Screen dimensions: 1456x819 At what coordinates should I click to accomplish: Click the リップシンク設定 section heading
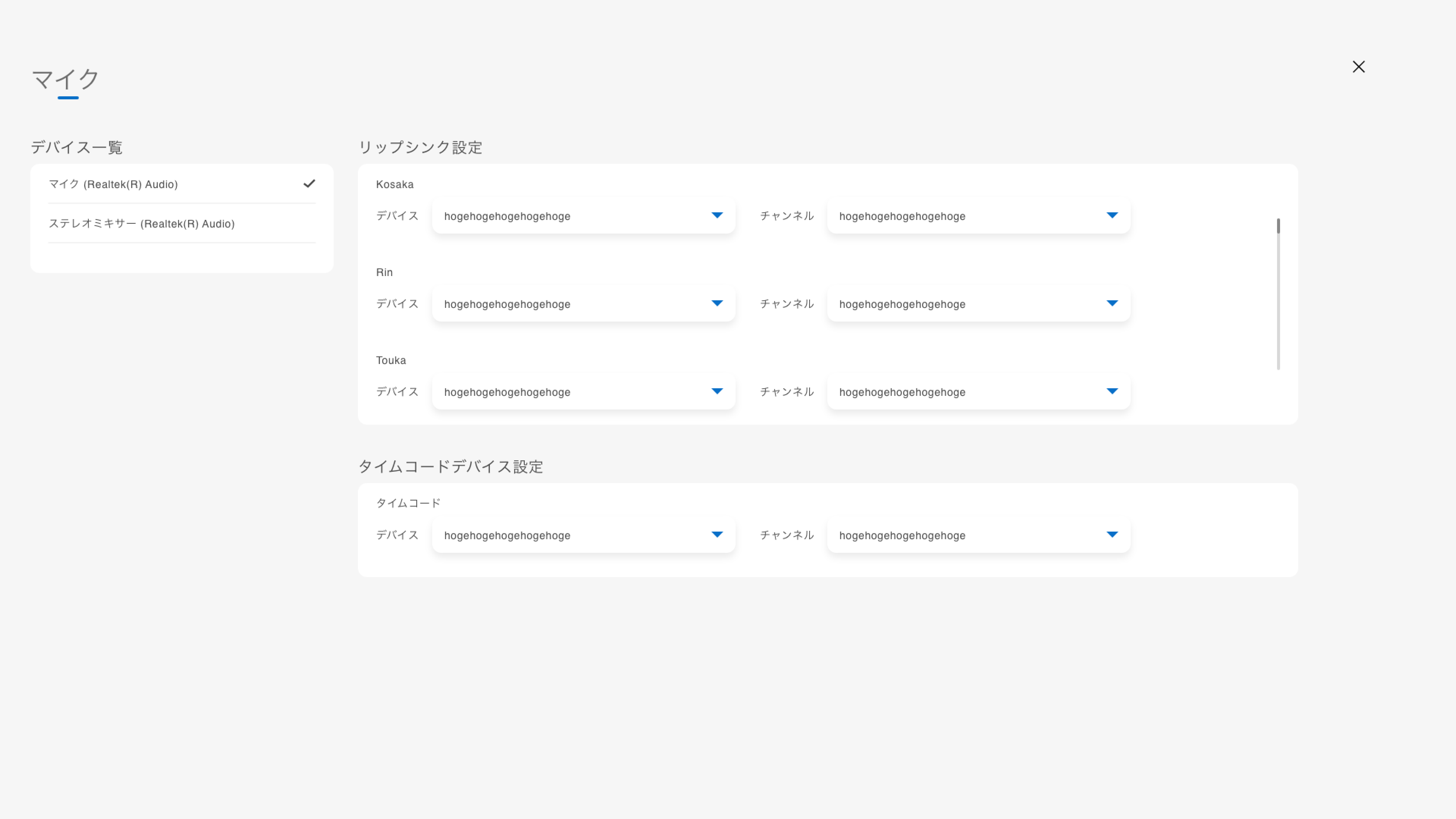coord(420,148)
